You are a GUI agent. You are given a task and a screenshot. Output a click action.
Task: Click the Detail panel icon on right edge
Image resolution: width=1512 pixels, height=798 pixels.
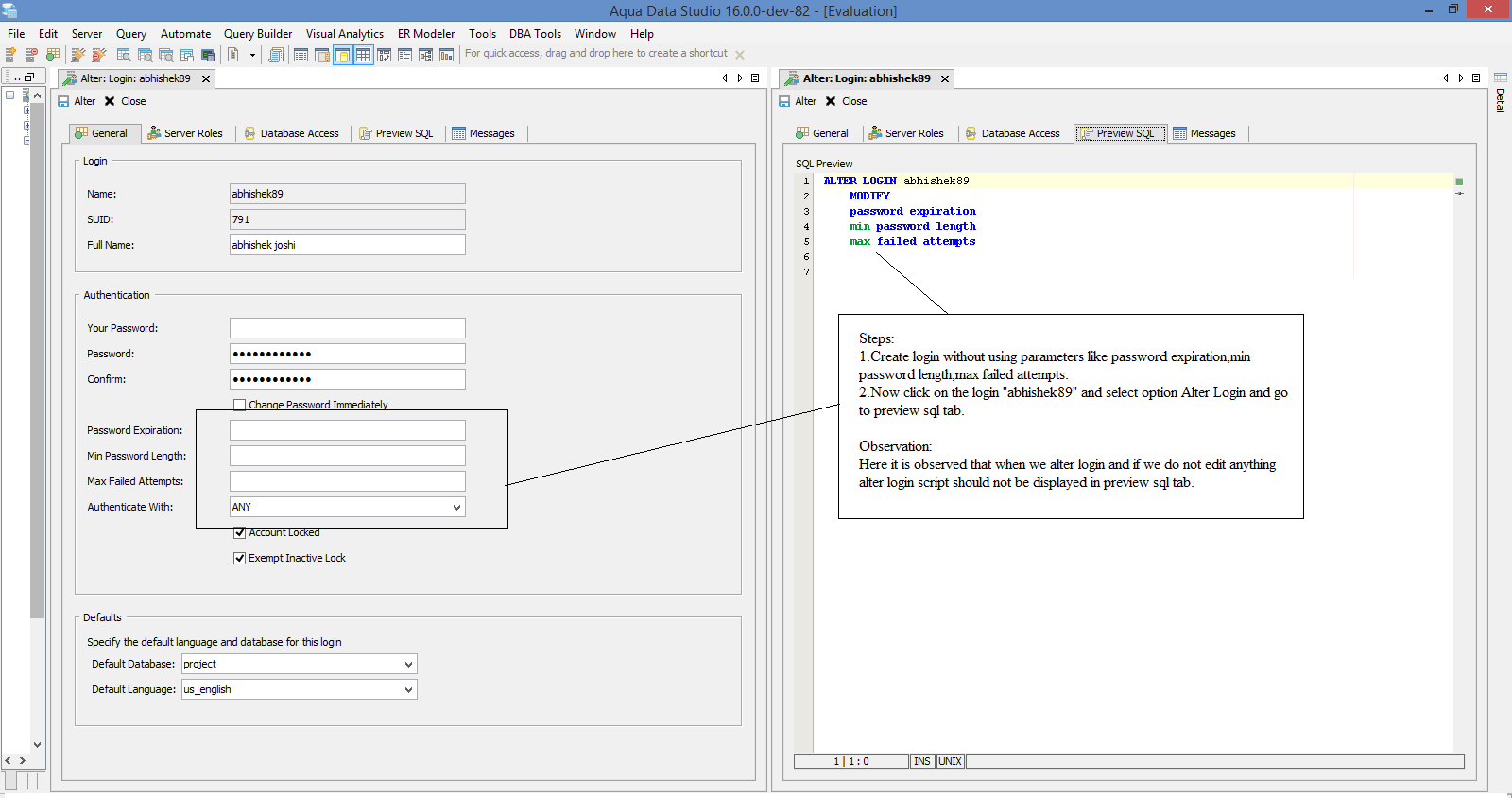pyautogui.click(x=1500, y=78)
